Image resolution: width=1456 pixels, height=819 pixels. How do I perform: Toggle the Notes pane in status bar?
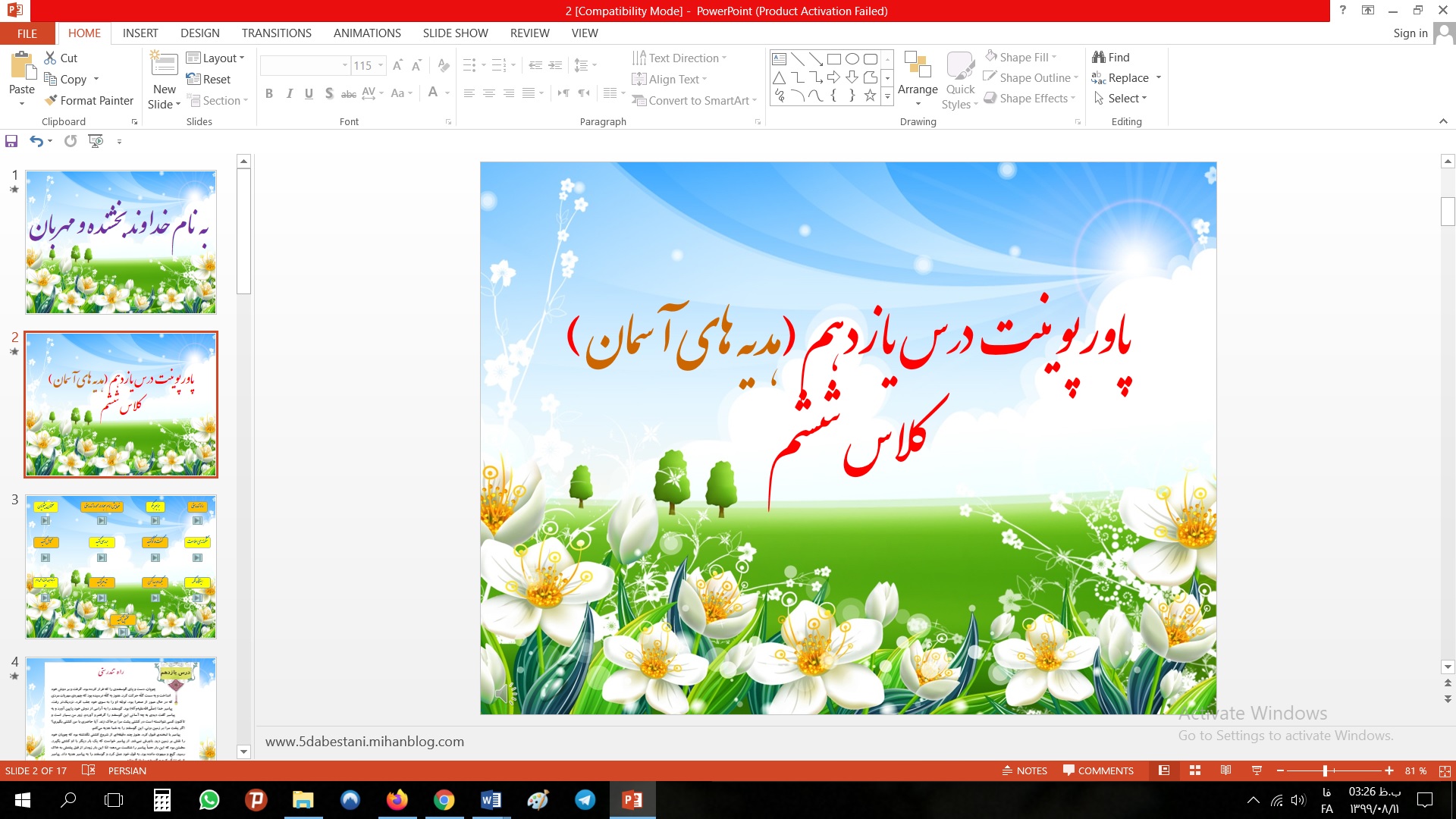[x=1025, y=770]
